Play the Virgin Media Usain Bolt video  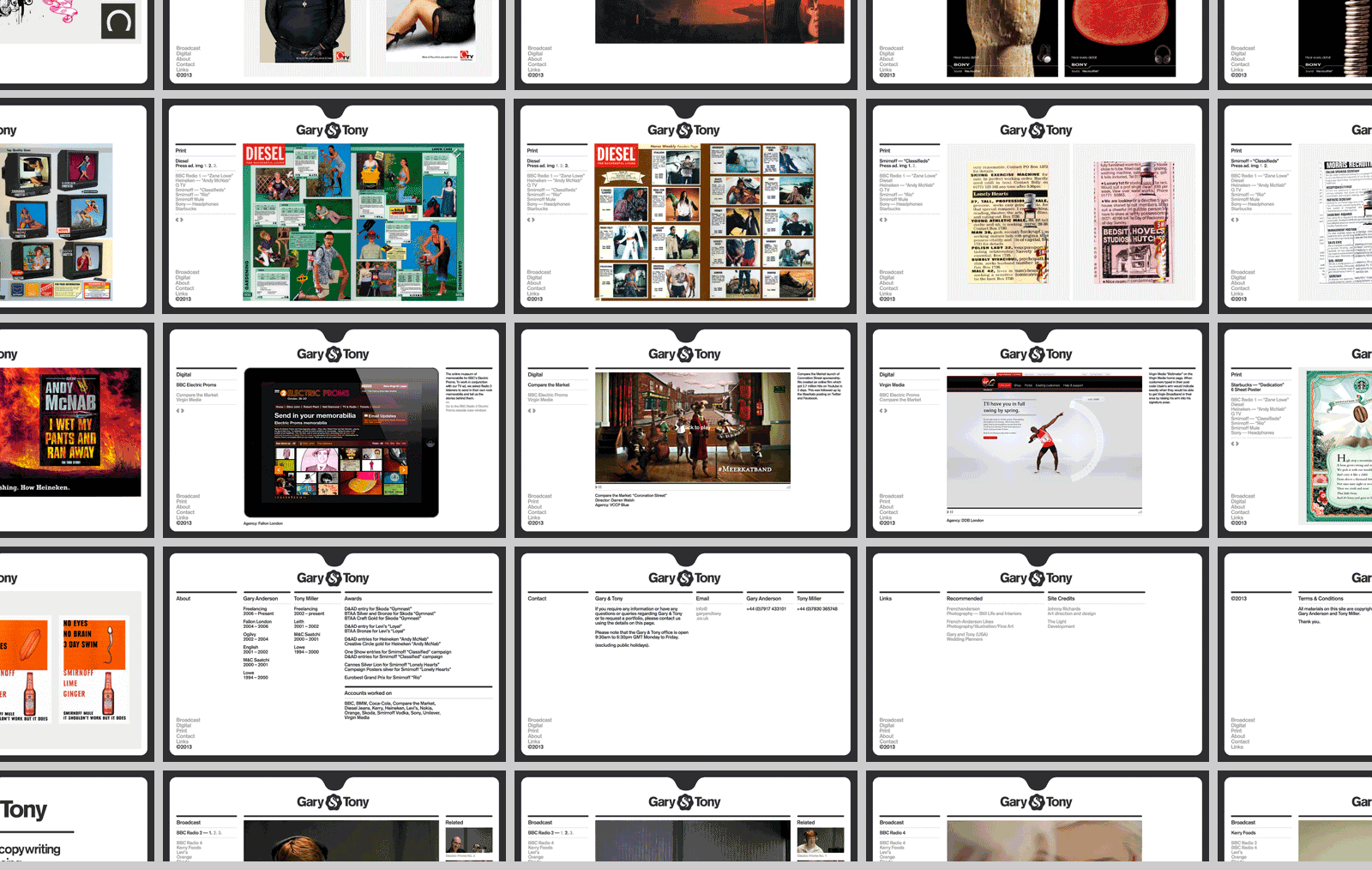[x=1044, y=440]
